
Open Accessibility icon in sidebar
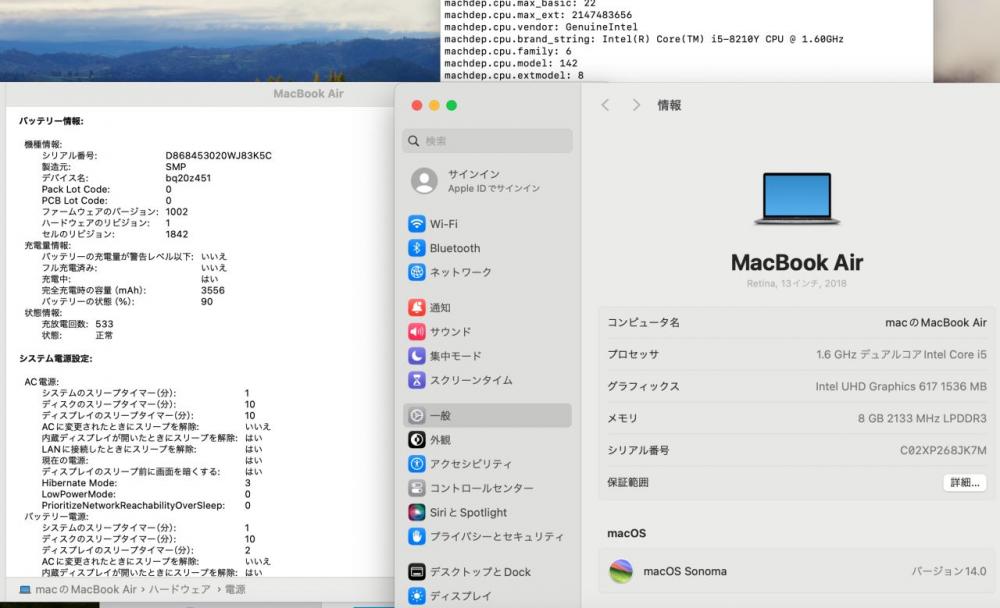pyautogui.click(x=416, y=464)
